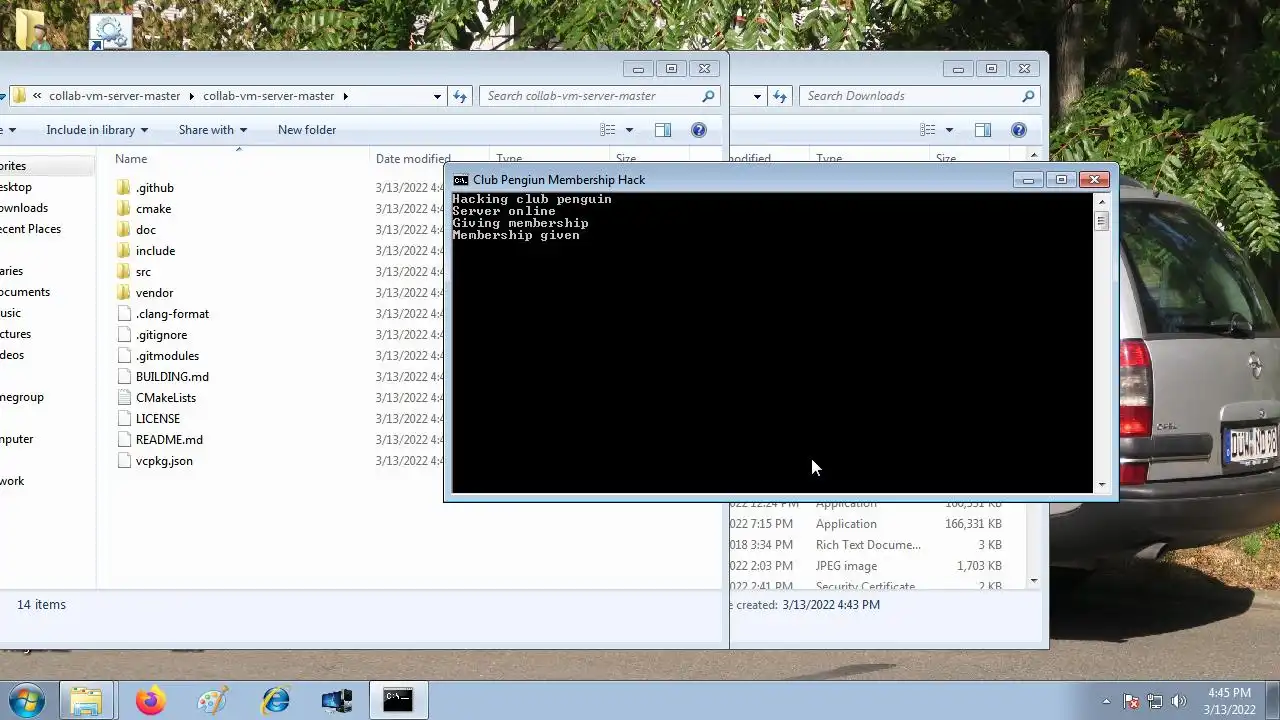Viewport: 1280px width, 720px height.
Task: Switch to command prompt taskbar button
Action: (398, 701)
